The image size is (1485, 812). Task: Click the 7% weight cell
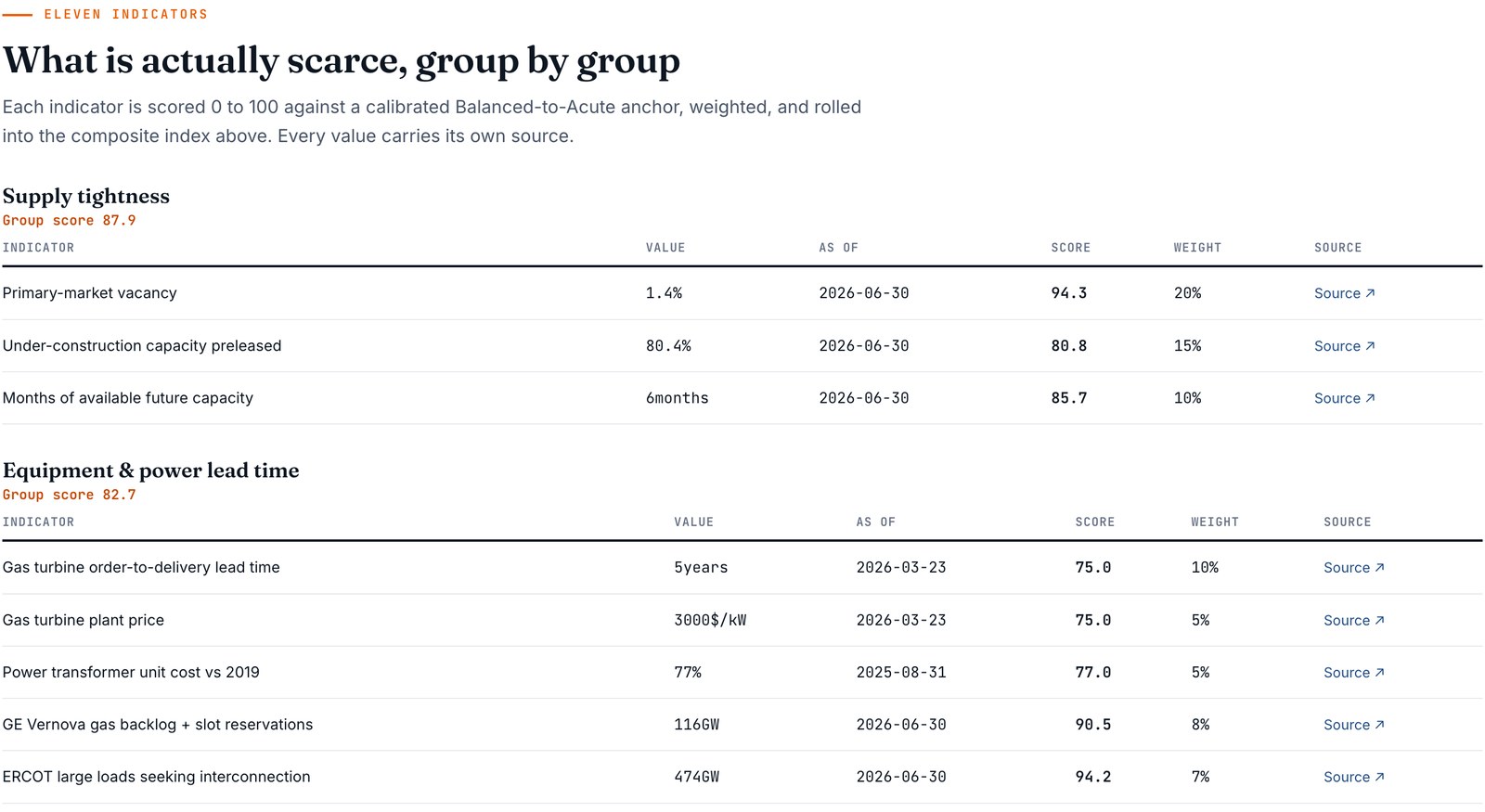pyautogui.click(x=1200, y=777)
